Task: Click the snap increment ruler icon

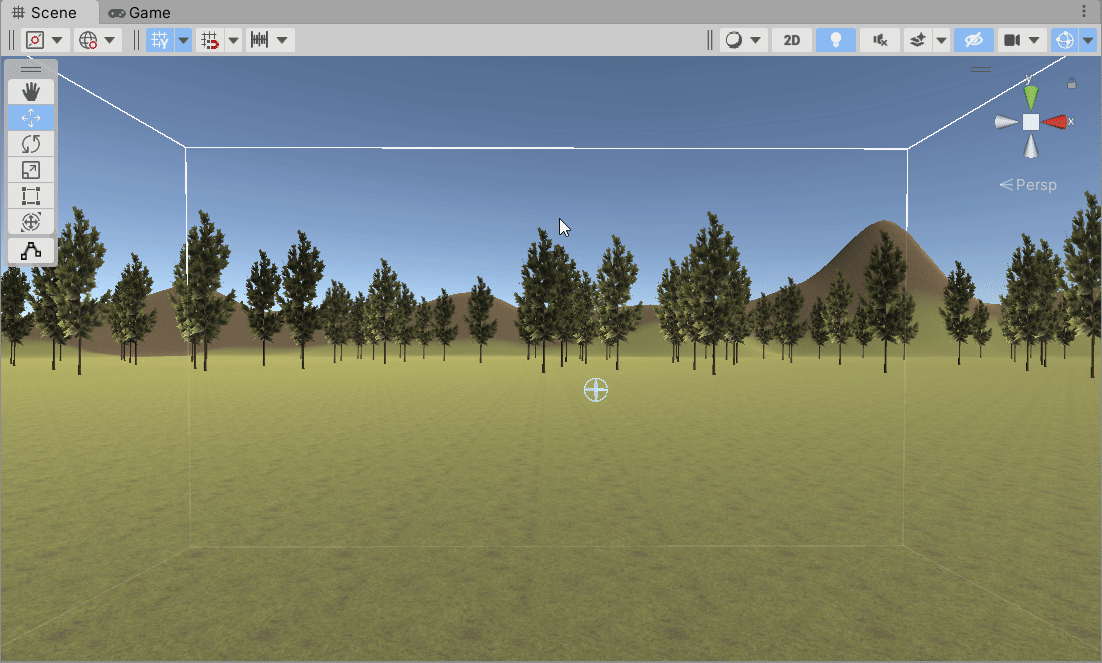Action: (x=259, y=40)
